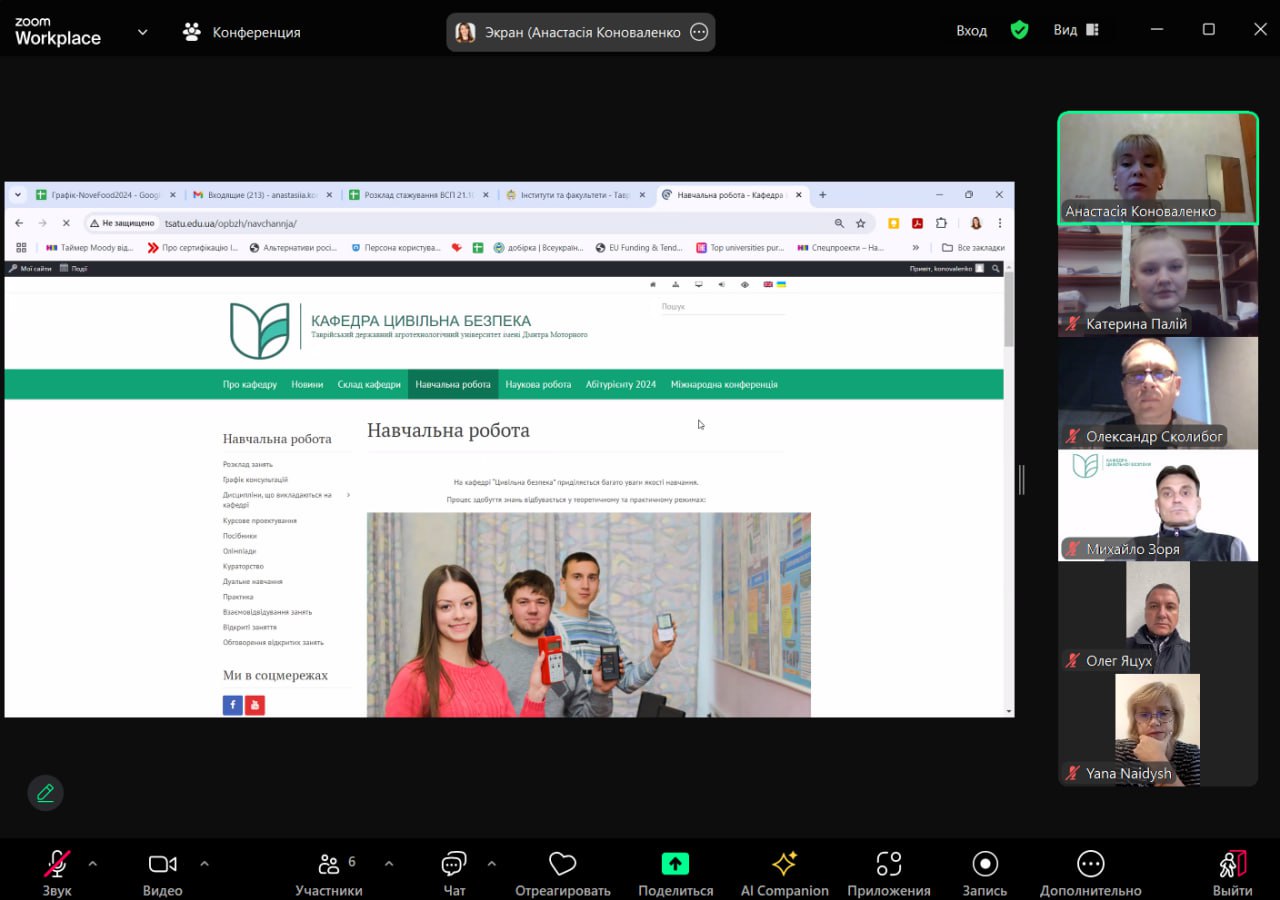Image resolution: width=1280 pixels, height=900 pixels.
Task: Click the annotation pencil icon
Action: 45,793
